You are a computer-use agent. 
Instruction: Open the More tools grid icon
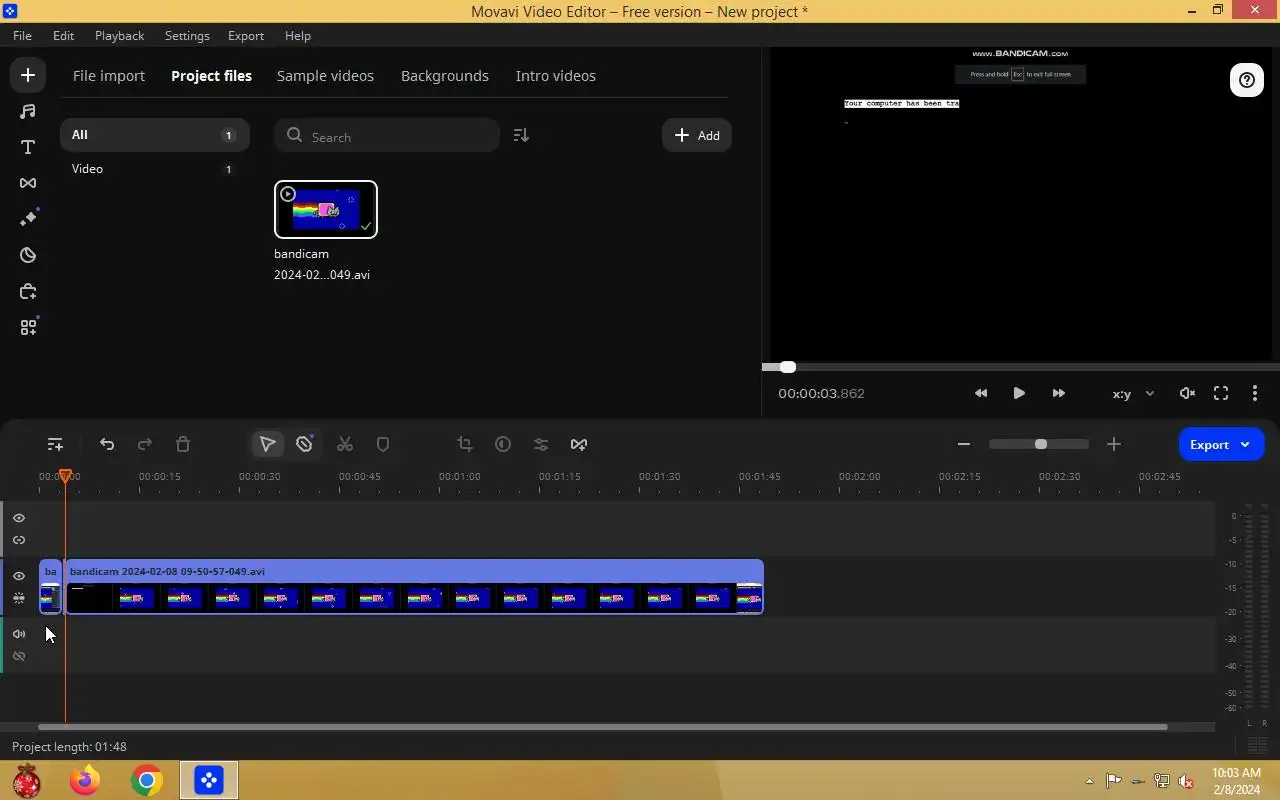(x=28, y=327)
